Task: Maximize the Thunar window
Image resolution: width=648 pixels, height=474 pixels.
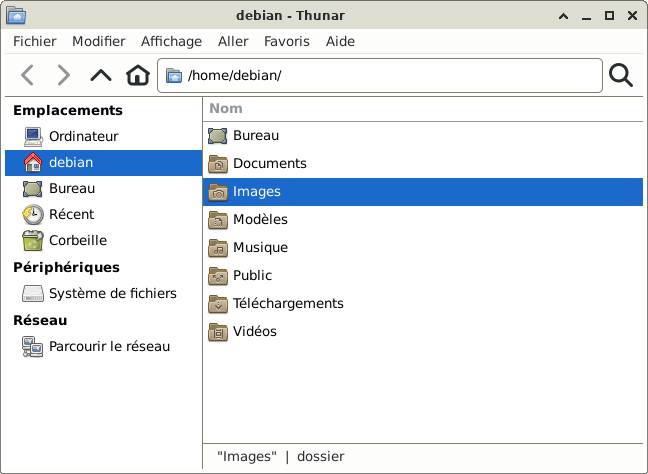Action: (609, 16)
